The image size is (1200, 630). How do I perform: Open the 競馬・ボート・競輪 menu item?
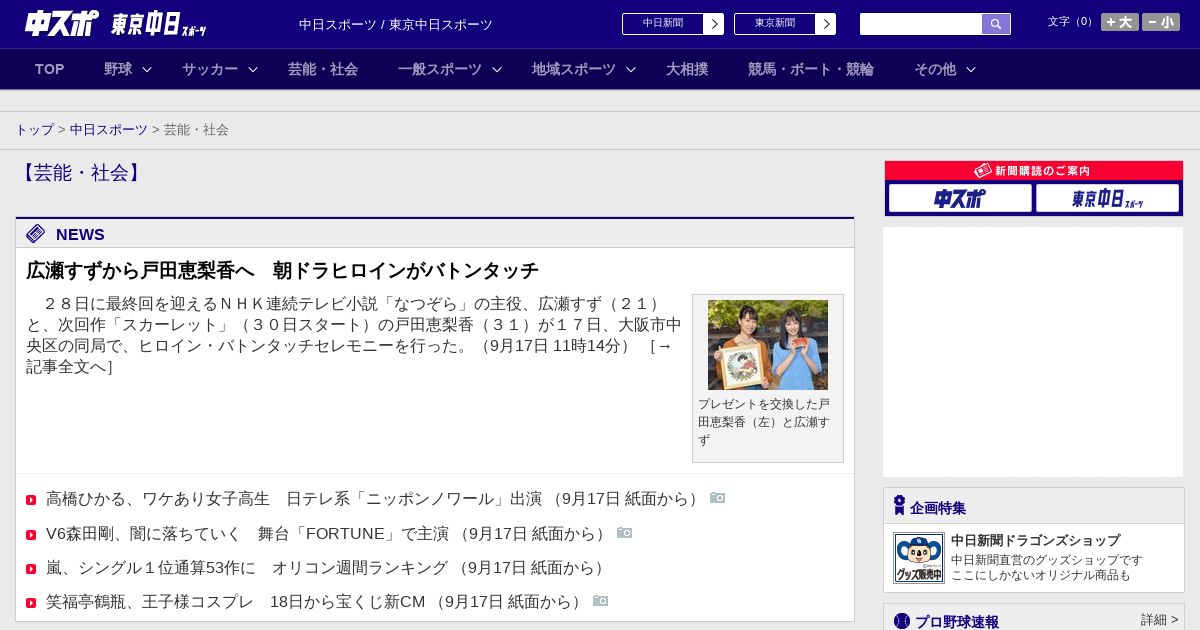811,69
